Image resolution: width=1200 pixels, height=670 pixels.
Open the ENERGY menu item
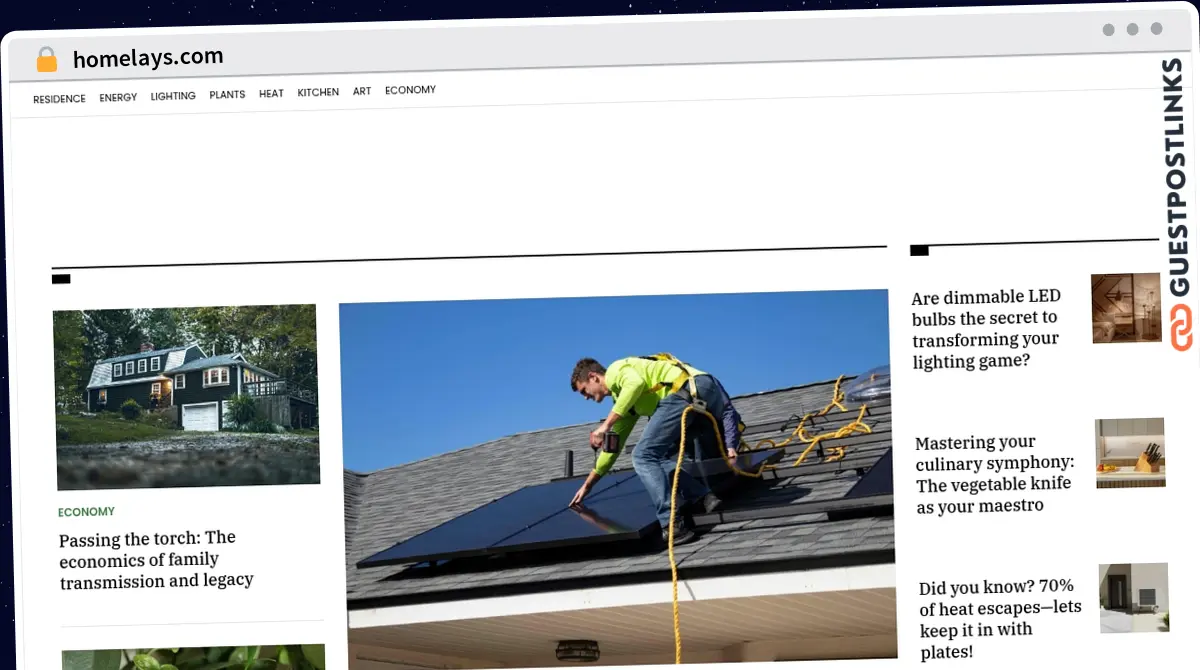118,97
